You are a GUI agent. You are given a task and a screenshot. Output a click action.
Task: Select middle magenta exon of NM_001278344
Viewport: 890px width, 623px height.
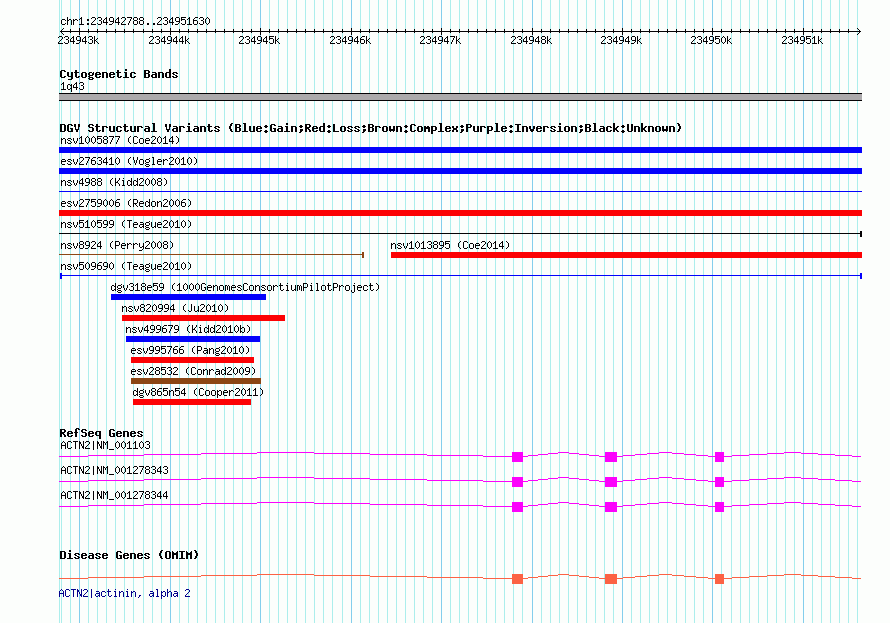(611, 507)
